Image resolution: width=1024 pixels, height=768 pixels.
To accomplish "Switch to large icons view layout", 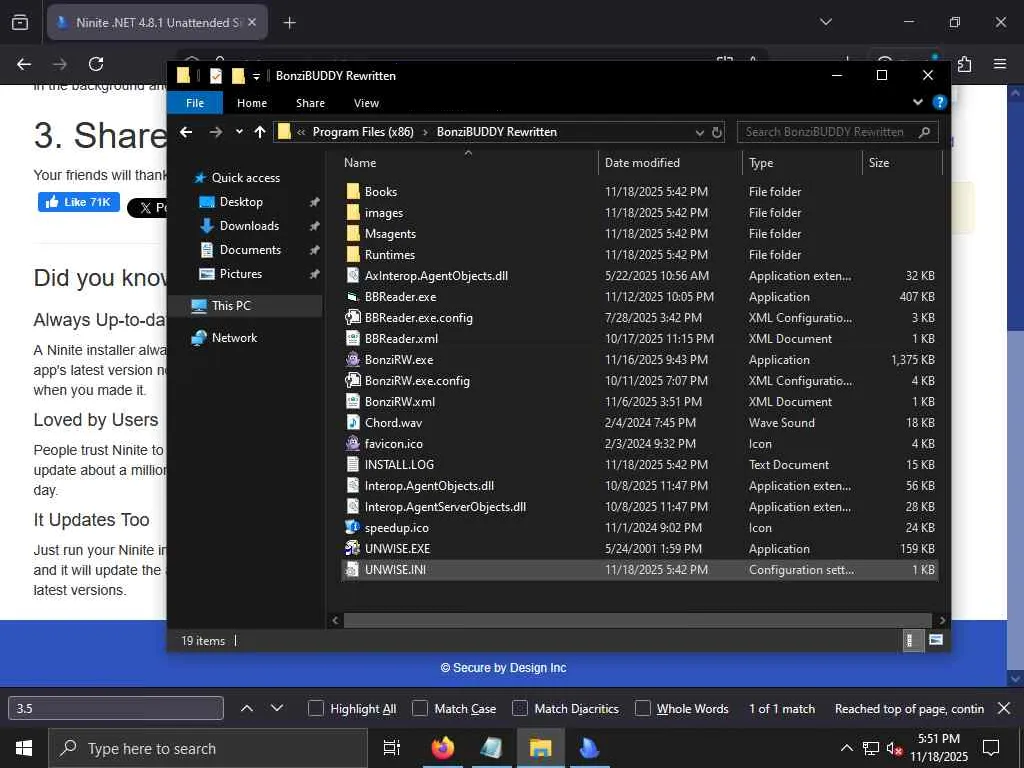I will click(935, 640).
